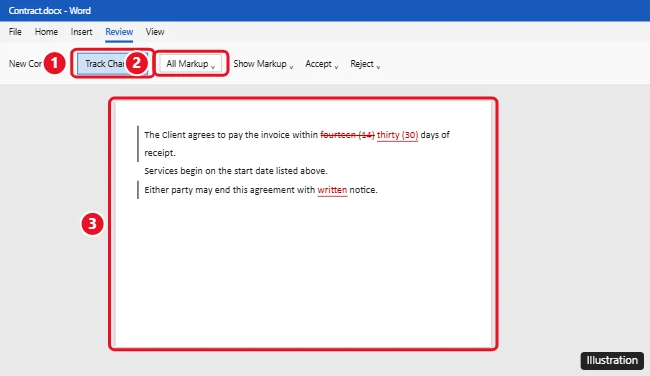Click the deleted text "fourteen (14)"

[347, 135]
